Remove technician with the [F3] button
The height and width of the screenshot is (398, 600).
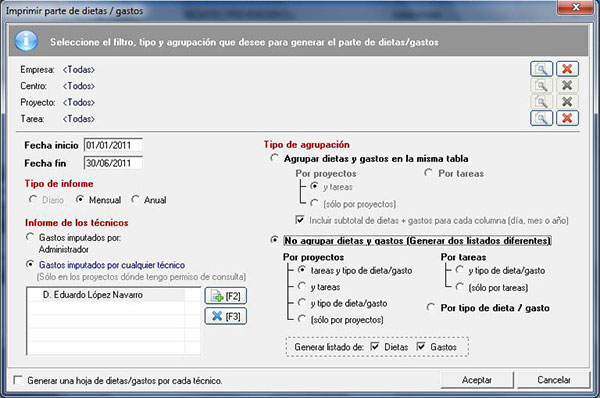pos(225,316)
